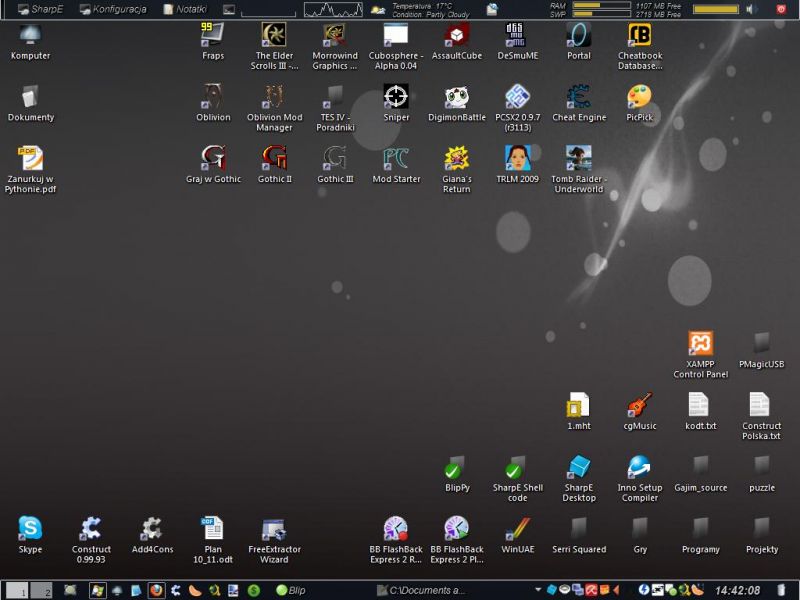Click the red power button top-right
The image size is (800, 600).
pos(781,9)
